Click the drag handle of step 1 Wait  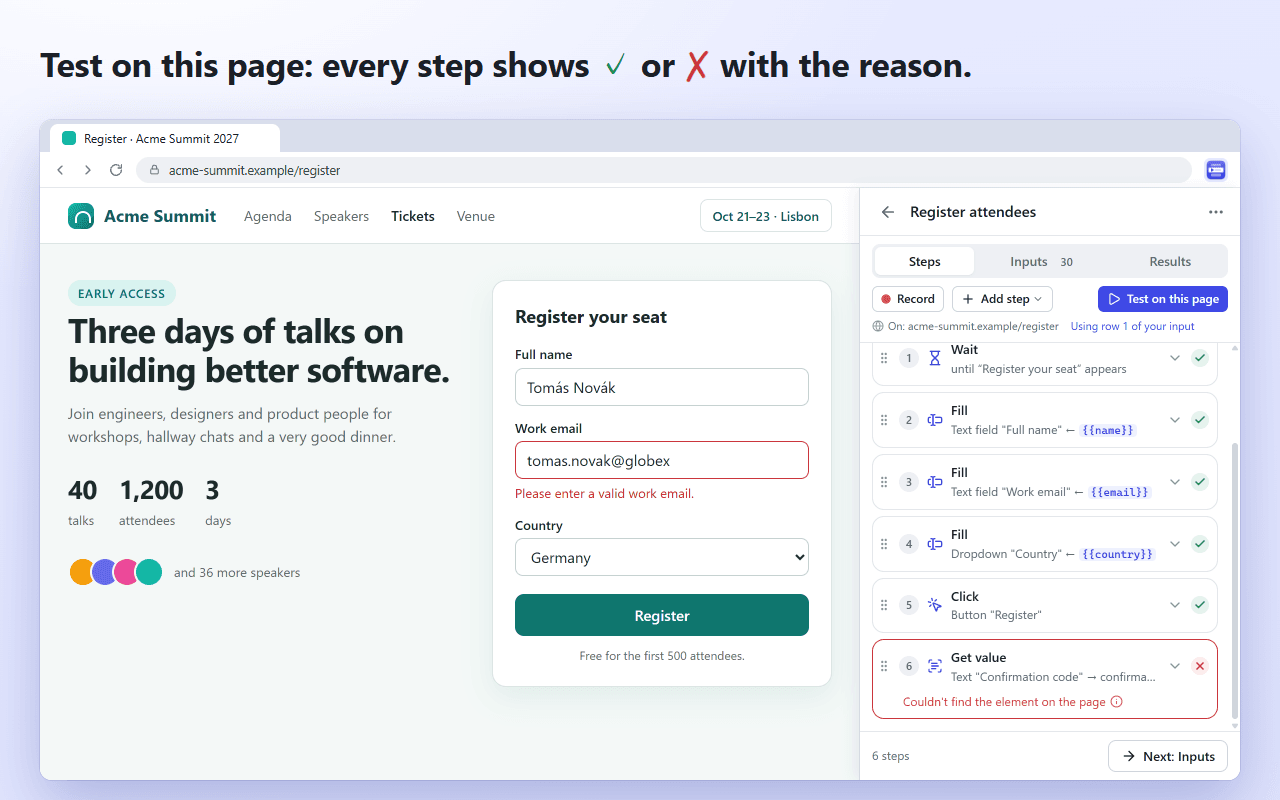point(884,358)
